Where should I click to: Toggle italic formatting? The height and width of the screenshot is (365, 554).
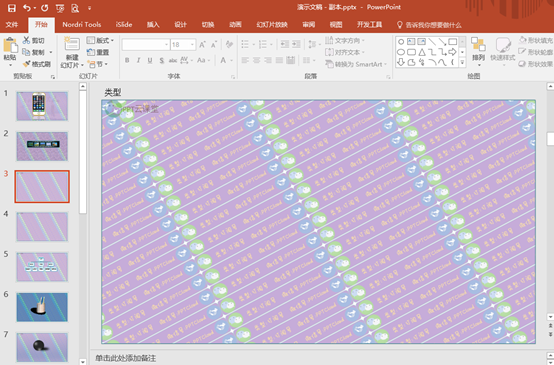pos(138,60)
